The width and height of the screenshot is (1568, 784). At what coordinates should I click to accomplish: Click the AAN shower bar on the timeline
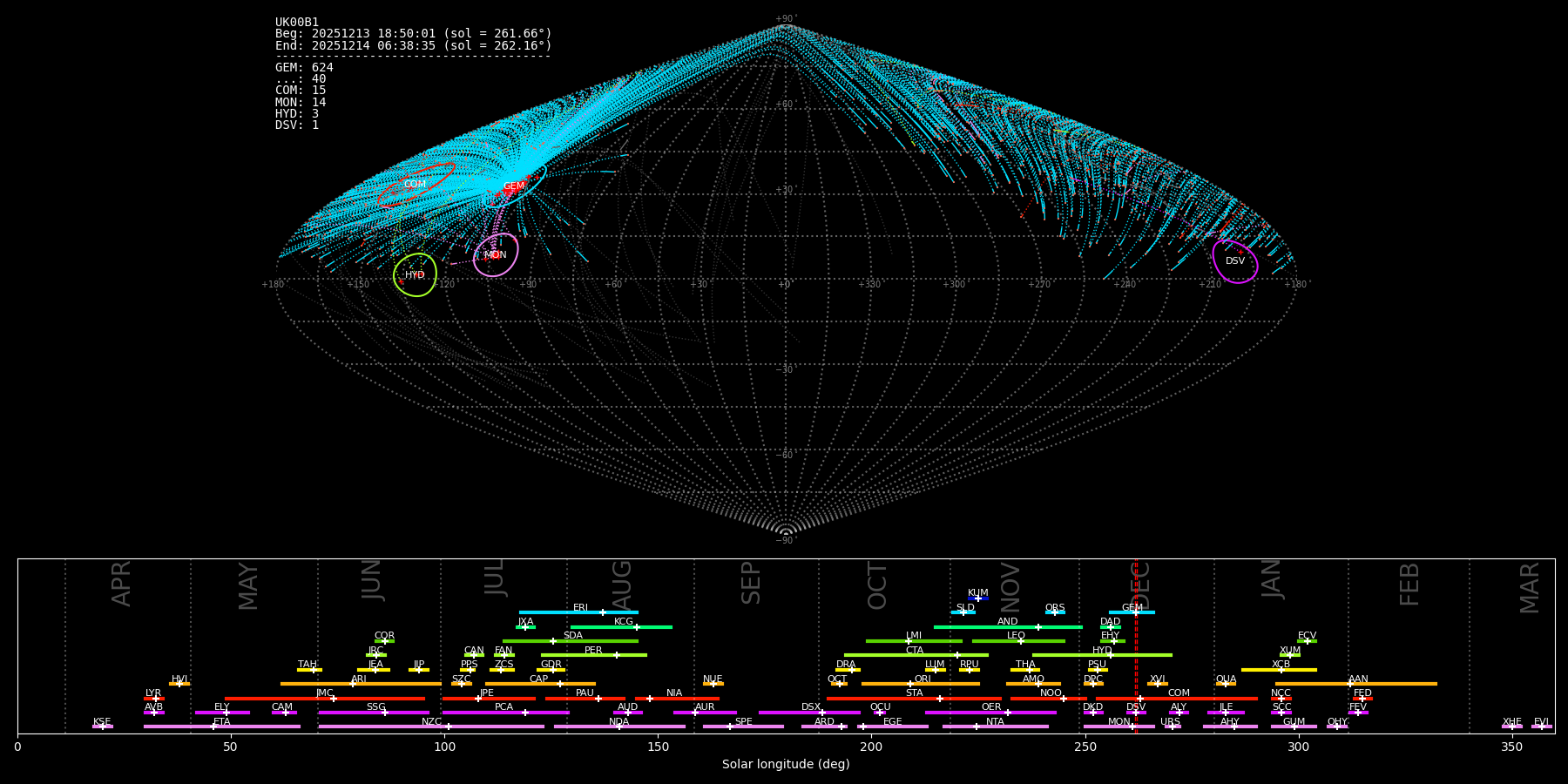coord(1356,684)
